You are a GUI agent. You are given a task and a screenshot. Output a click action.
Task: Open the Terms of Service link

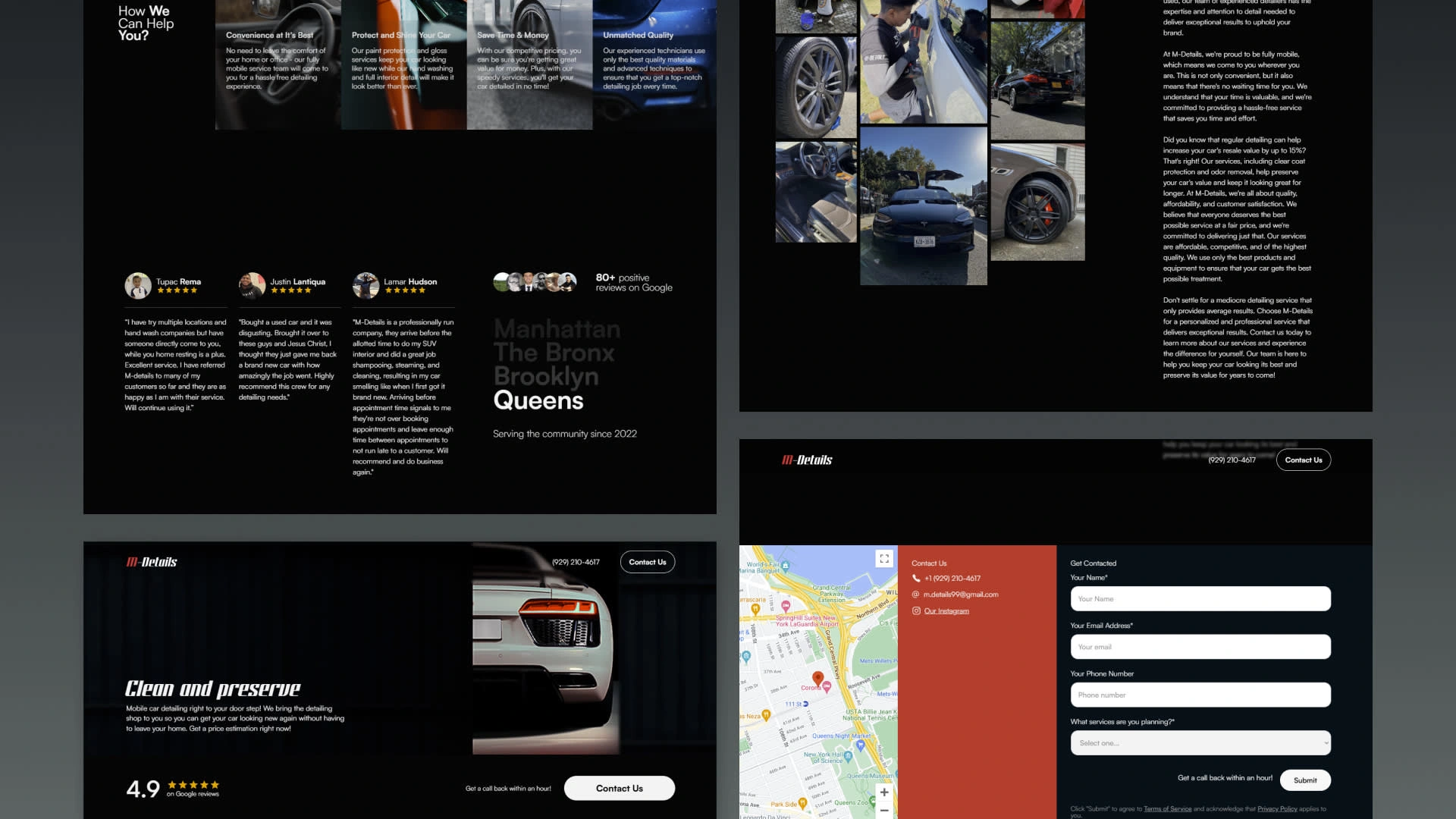click(x=1167, y=809)
